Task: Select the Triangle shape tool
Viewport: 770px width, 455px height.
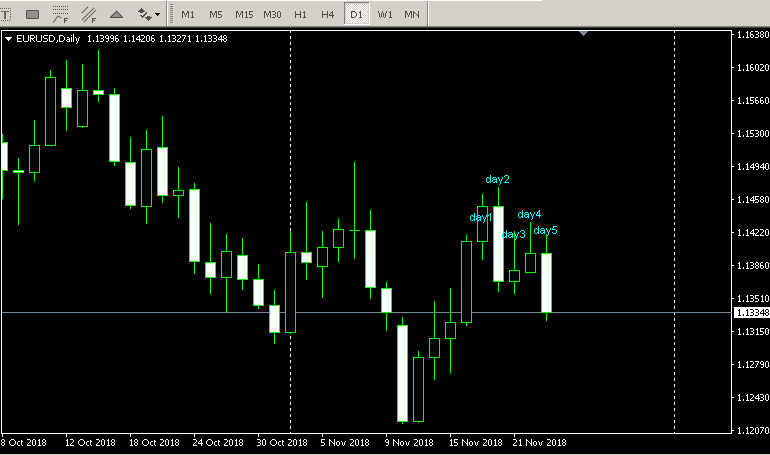Action: (116, 15)
